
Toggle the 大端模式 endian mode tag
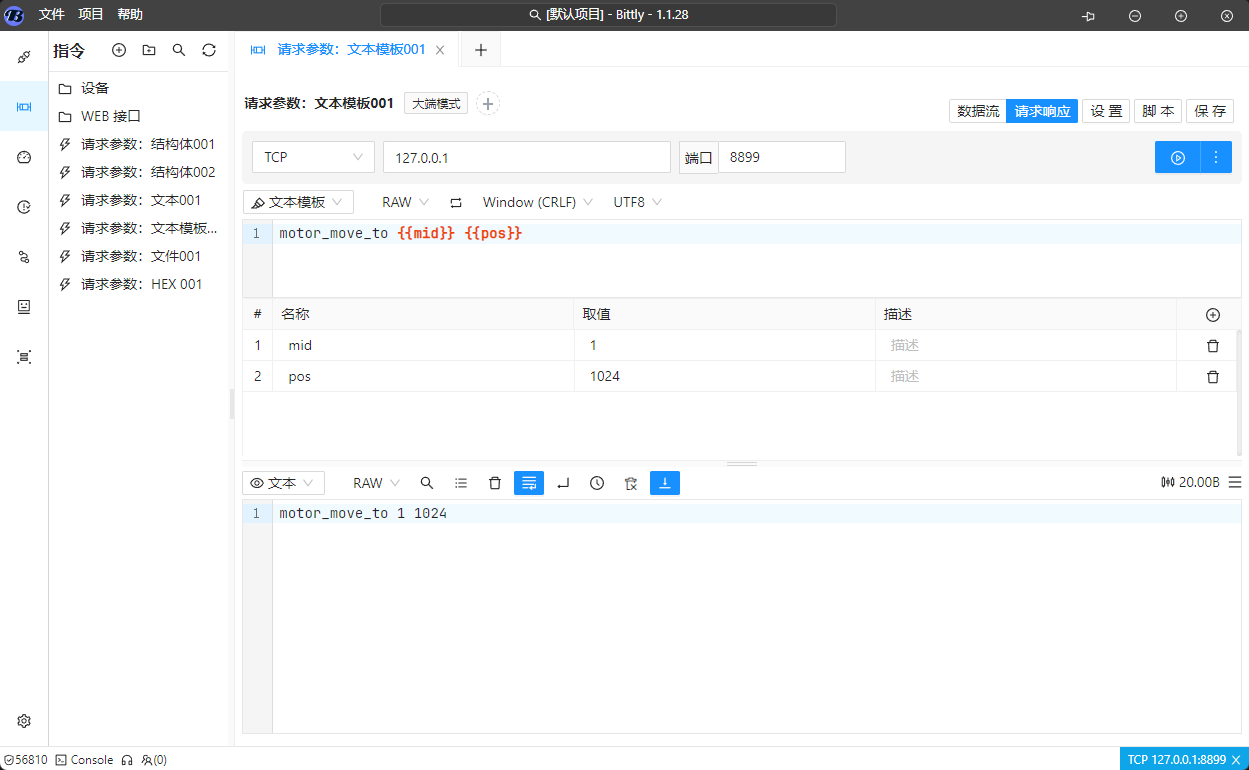(x=436, y=103)
